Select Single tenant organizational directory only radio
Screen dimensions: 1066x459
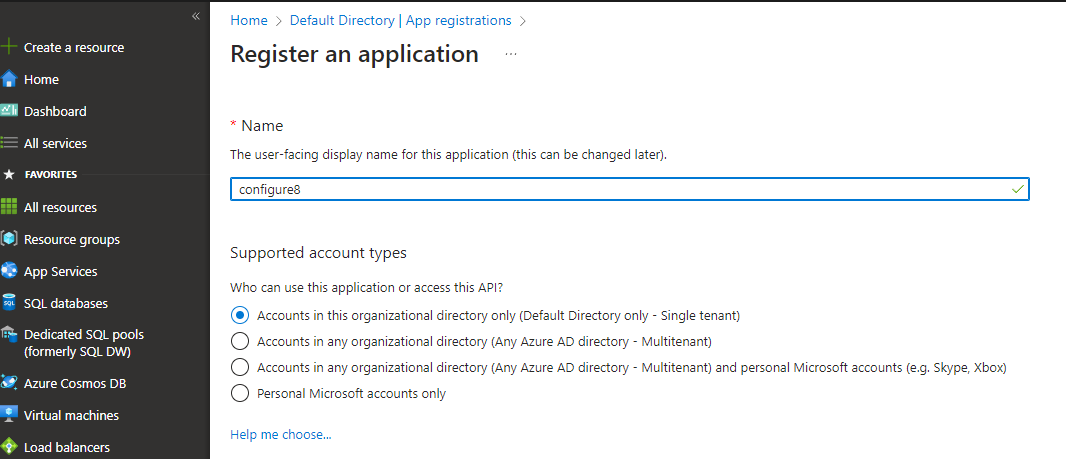[x=240, y=316]
